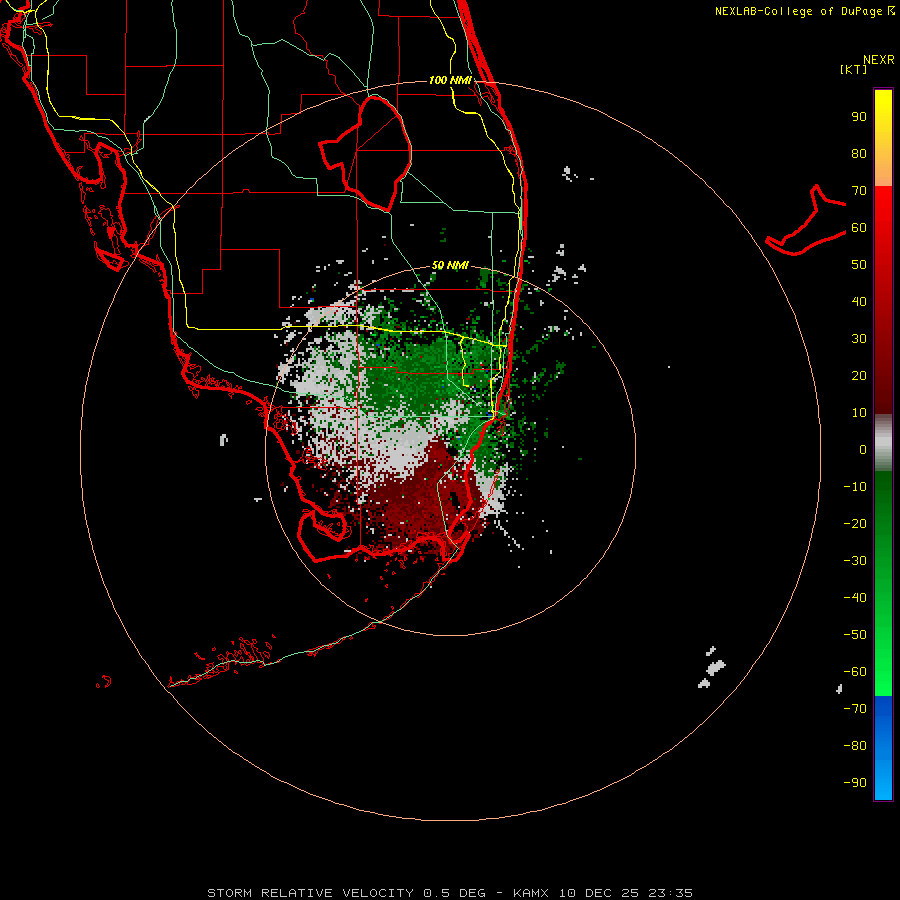Click the -30 scale value
Image resolution: width=900 pixels, height=900 pixels.
coord(855,561)
